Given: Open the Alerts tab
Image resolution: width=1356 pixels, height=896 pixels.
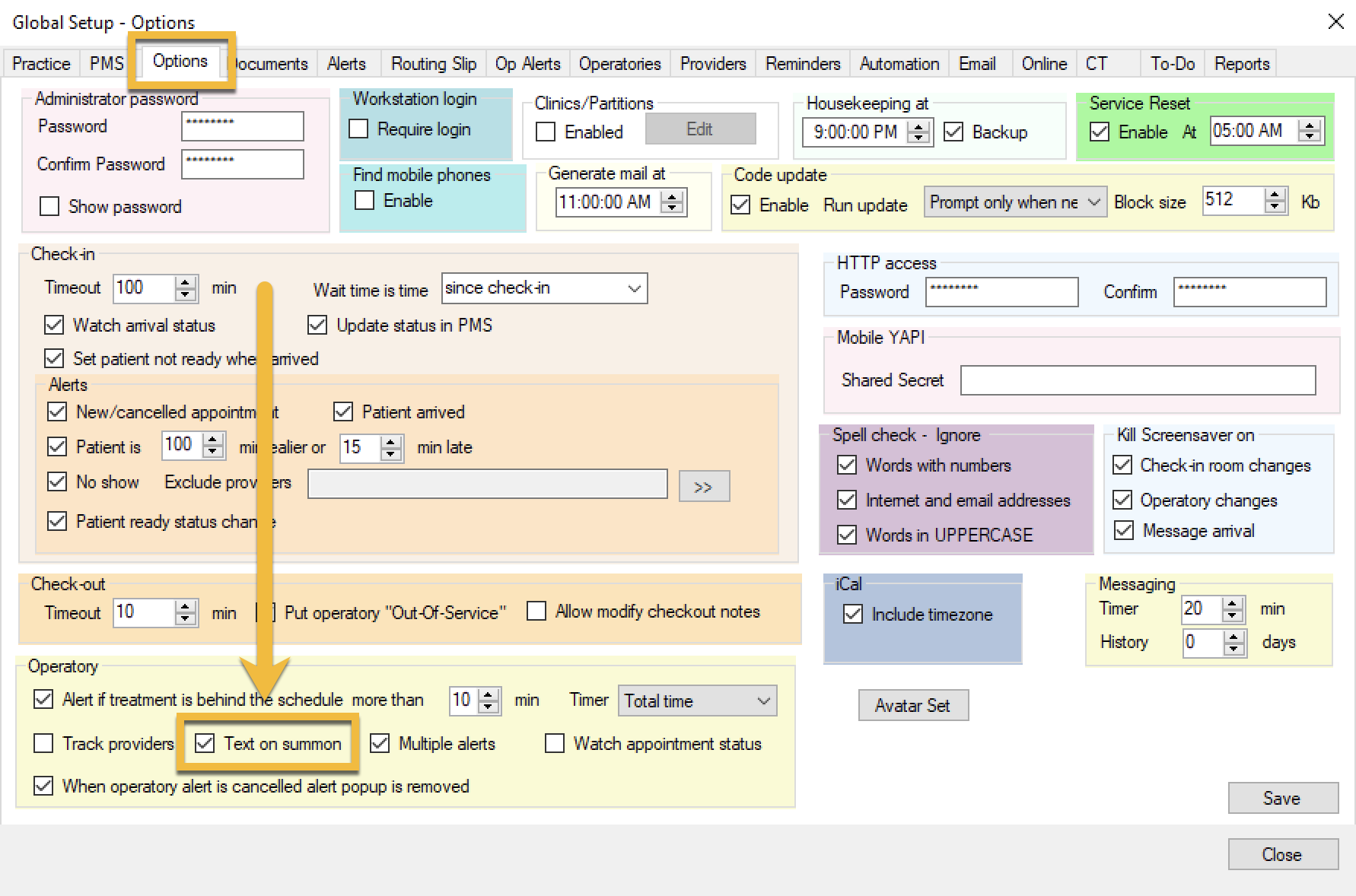Looking at the screenshot, I should [x=346, y=64].
